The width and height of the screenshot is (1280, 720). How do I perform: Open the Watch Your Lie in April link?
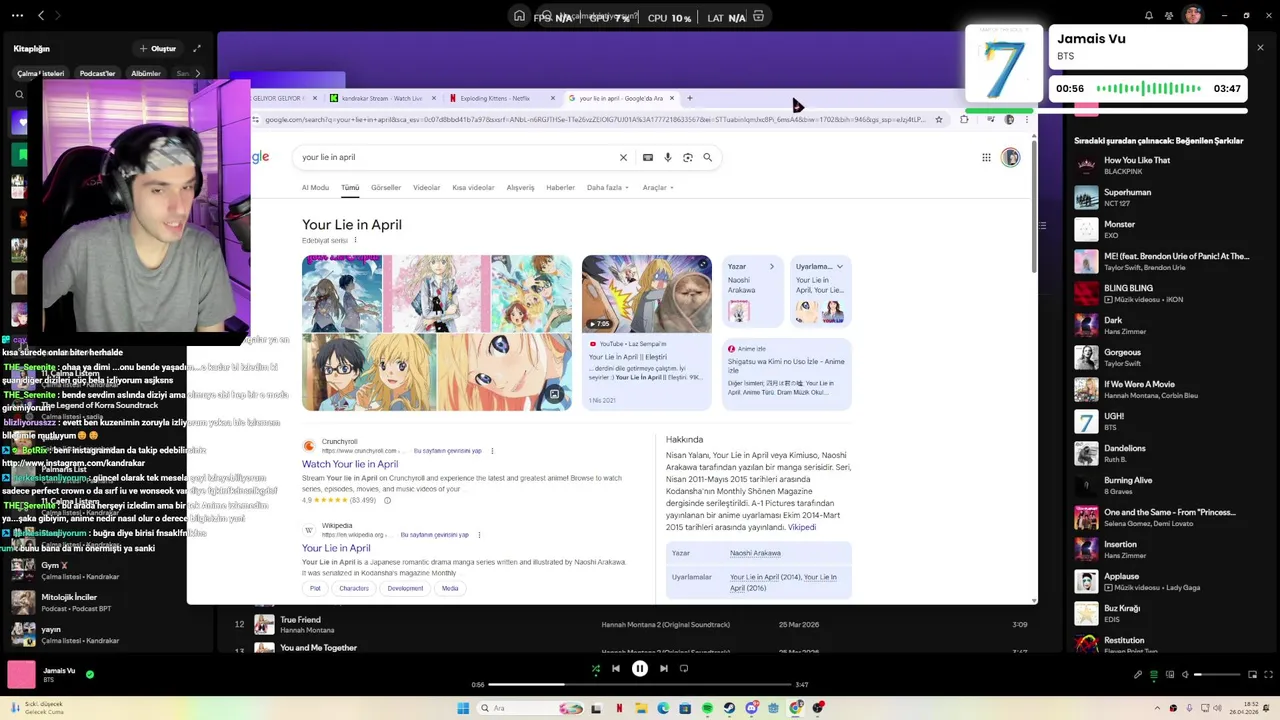(x=350, y=464)
